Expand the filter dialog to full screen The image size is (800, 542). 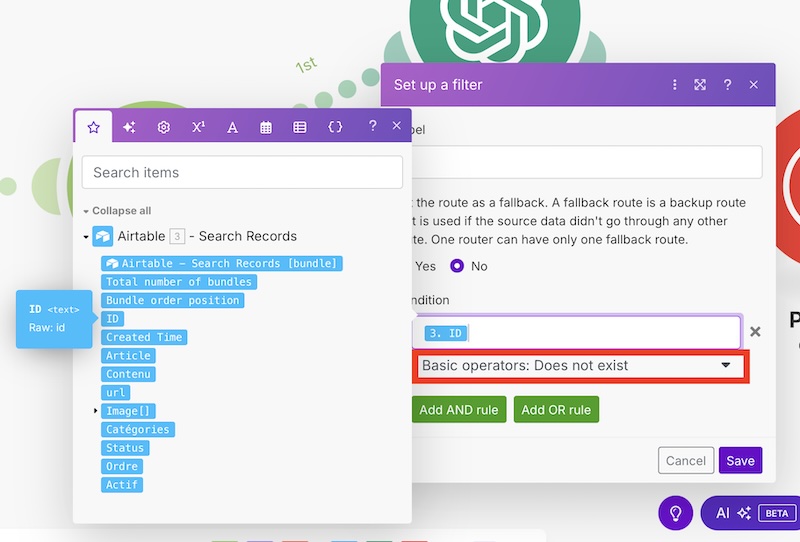click(x=700, y=85)
